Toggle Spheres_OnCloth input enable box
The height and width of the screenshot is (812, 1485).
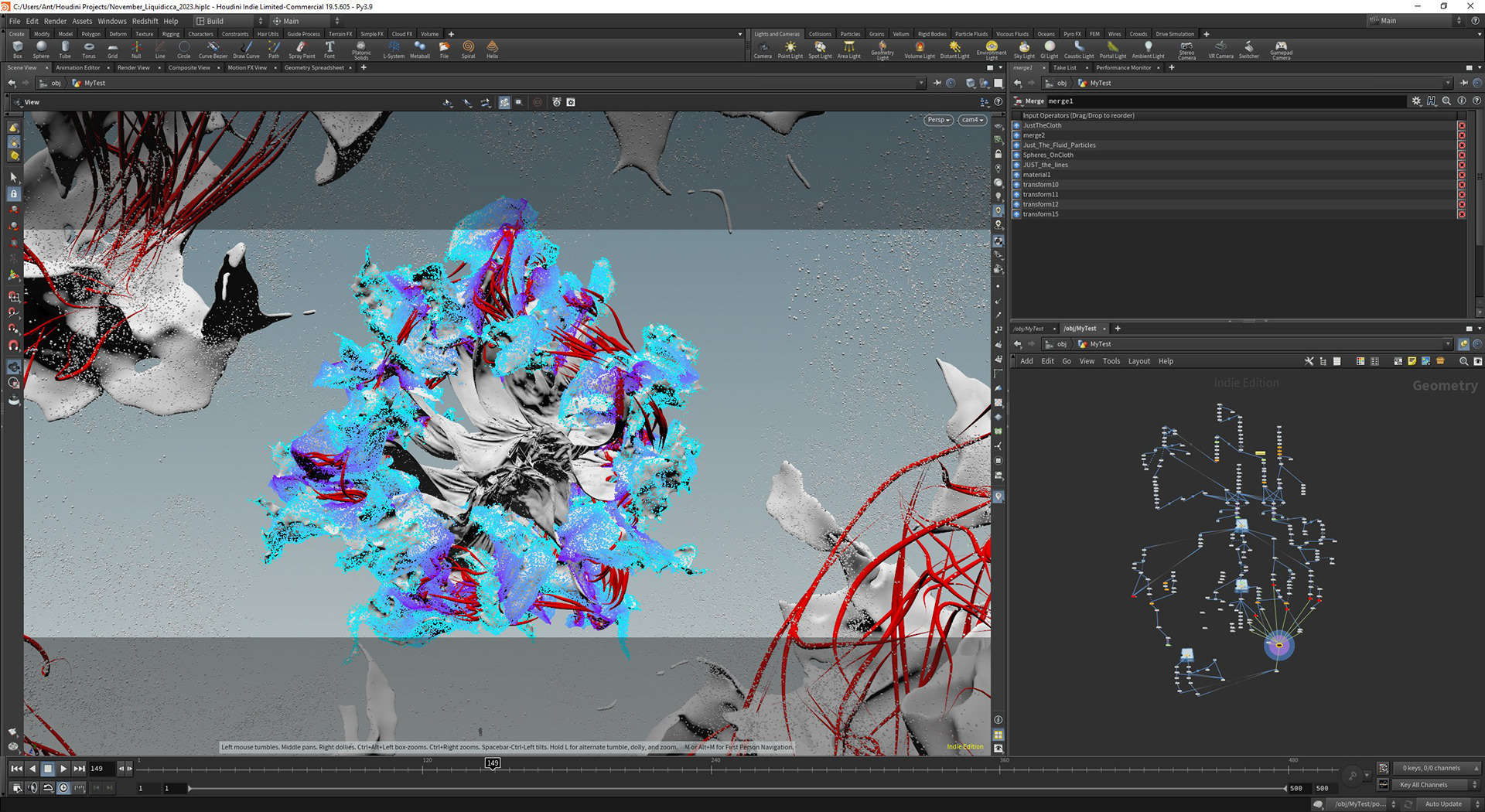(x=1016, y=155)
